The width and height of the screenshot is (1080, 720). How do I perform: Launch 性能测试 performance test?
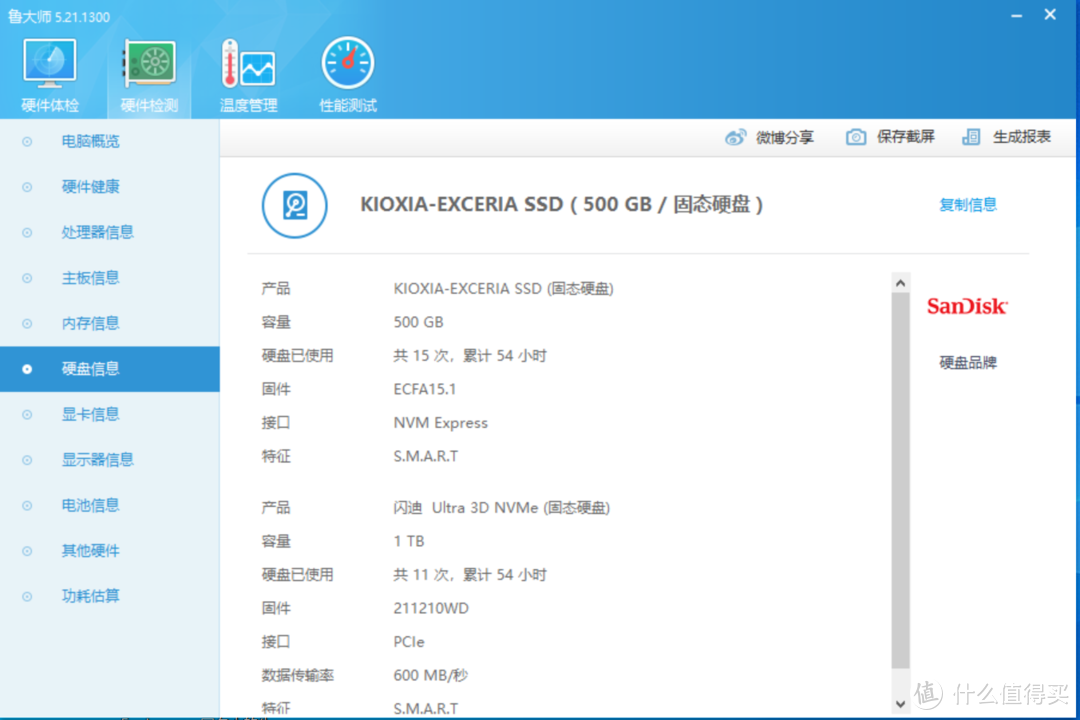[x=347, y=70]
